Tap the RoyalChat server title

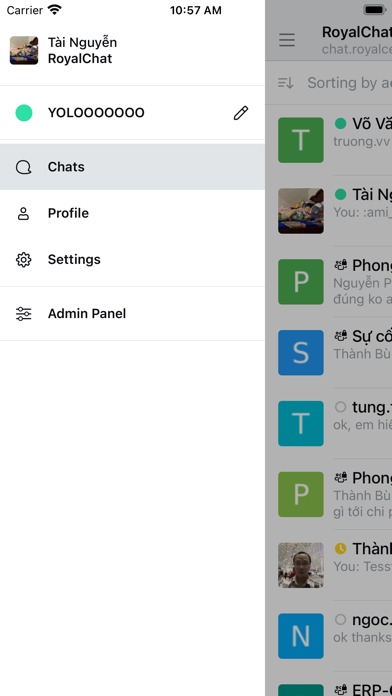point(357,32)
